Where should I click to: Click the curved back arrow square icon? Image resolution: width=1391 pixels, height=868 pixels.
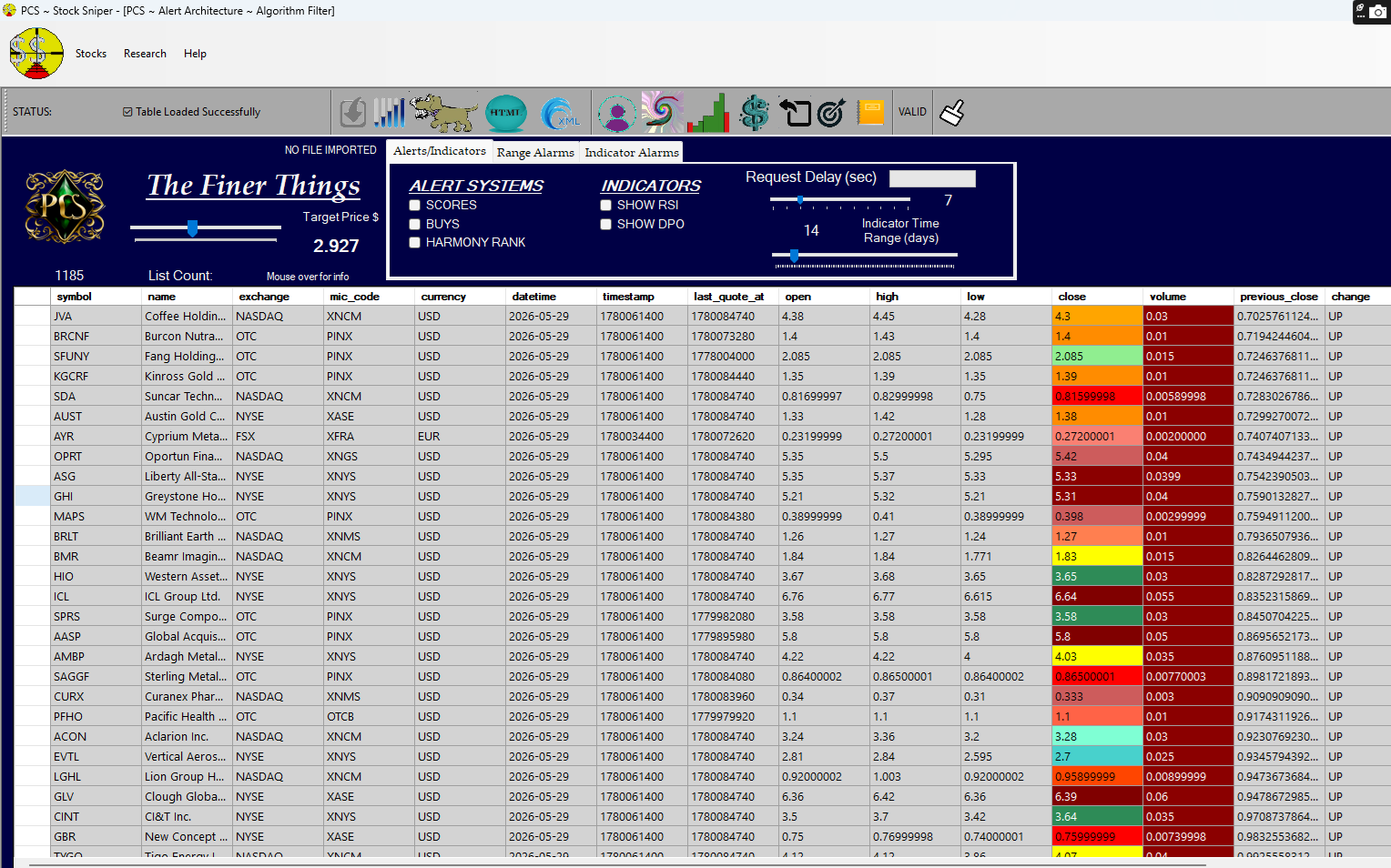(795, 113)
